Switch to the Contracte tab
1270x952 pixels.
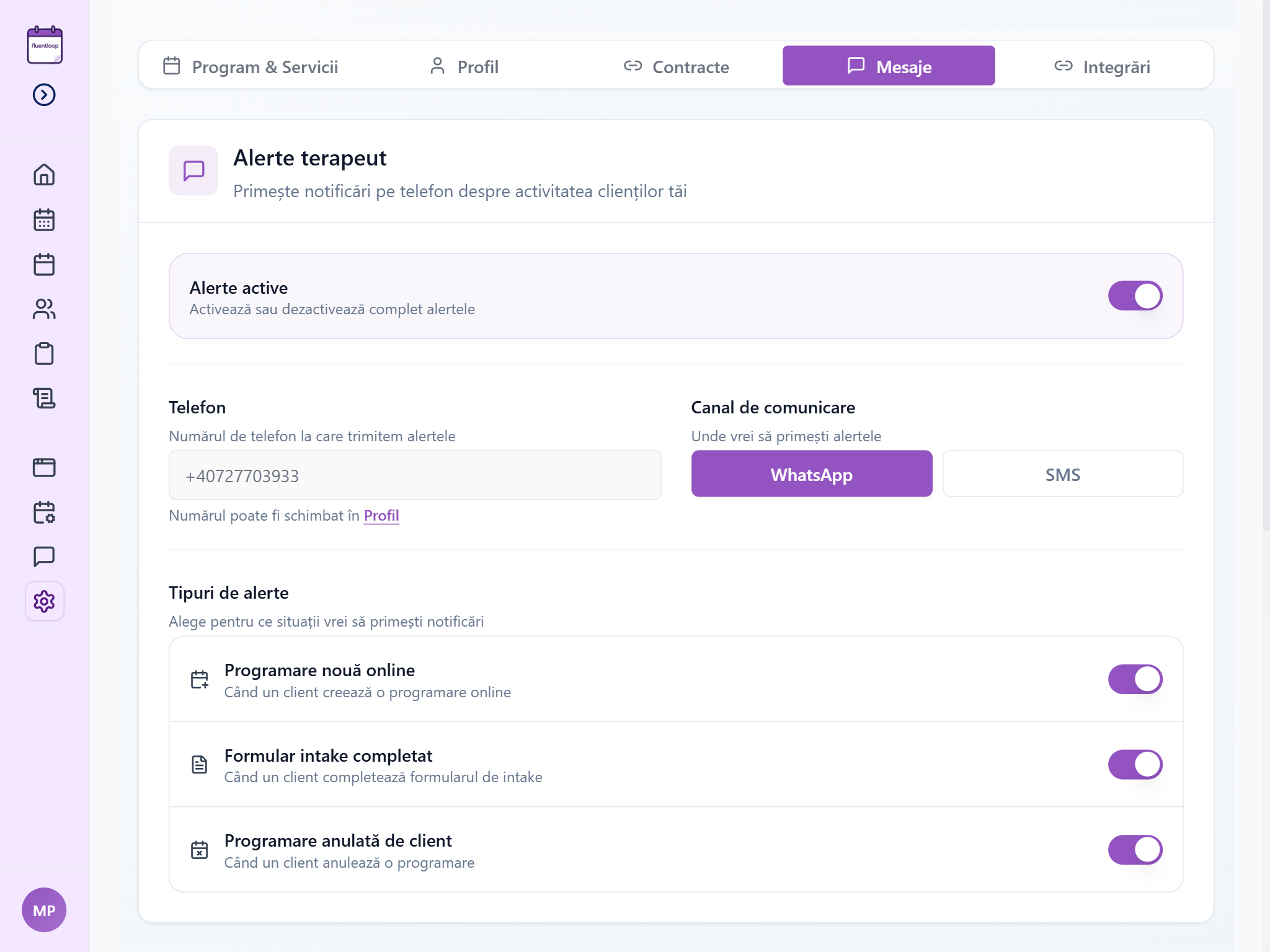click(x=676, y=66)
